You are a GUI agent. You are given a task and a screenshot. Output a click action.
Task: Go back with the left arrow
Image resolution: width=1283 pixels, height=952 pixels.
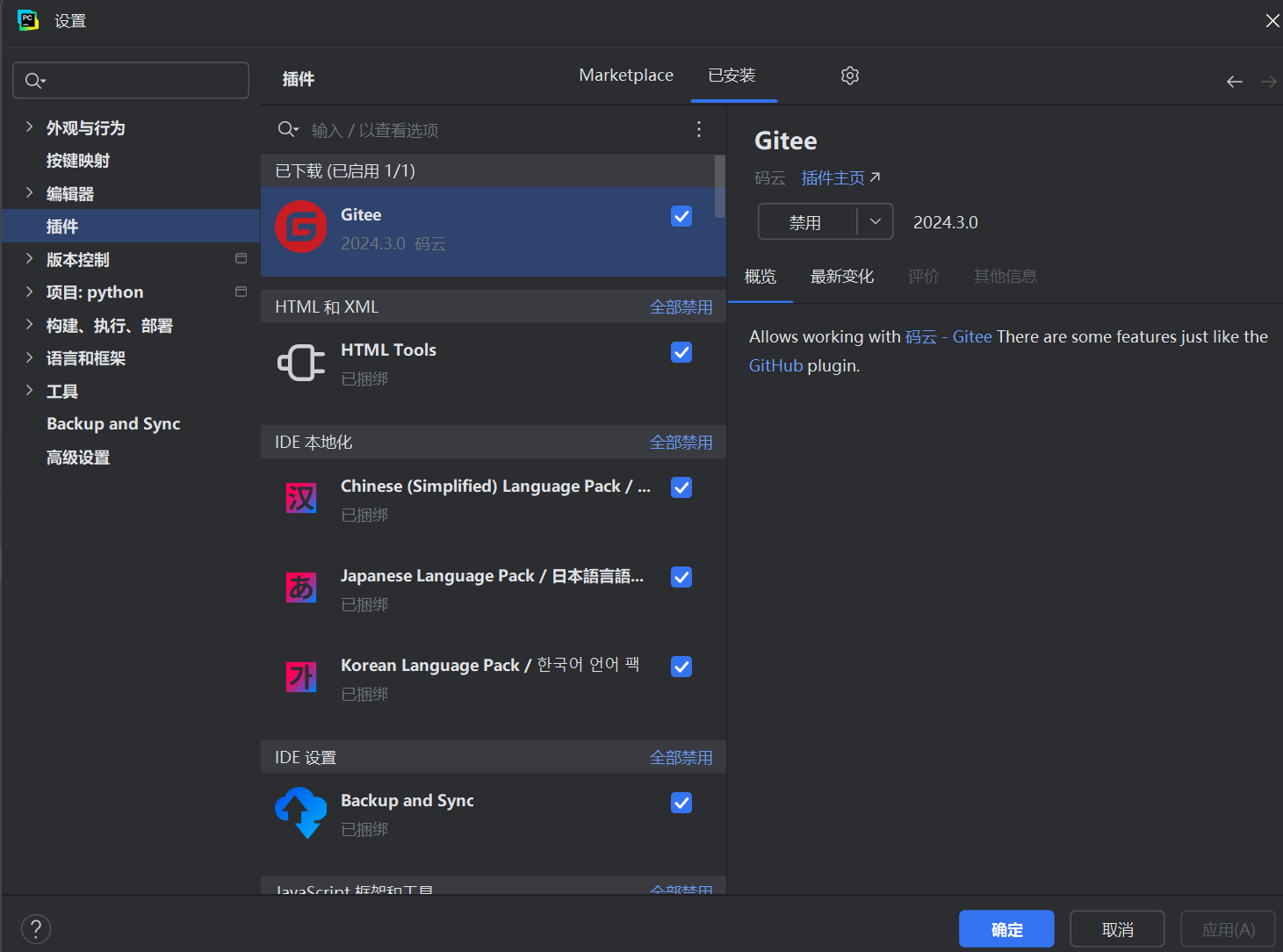coord(1235,82)
